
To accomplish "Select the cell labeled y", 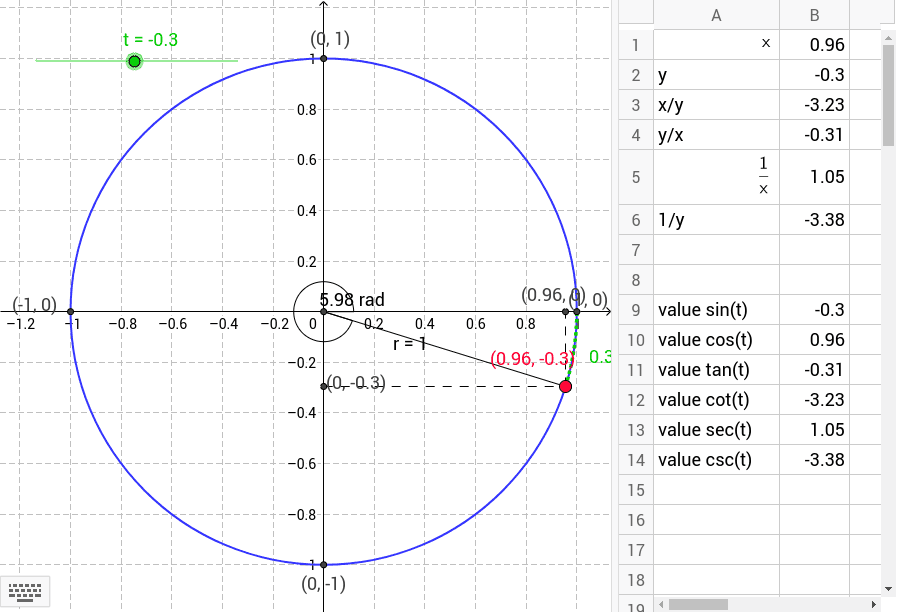I will tap(716, 75).
